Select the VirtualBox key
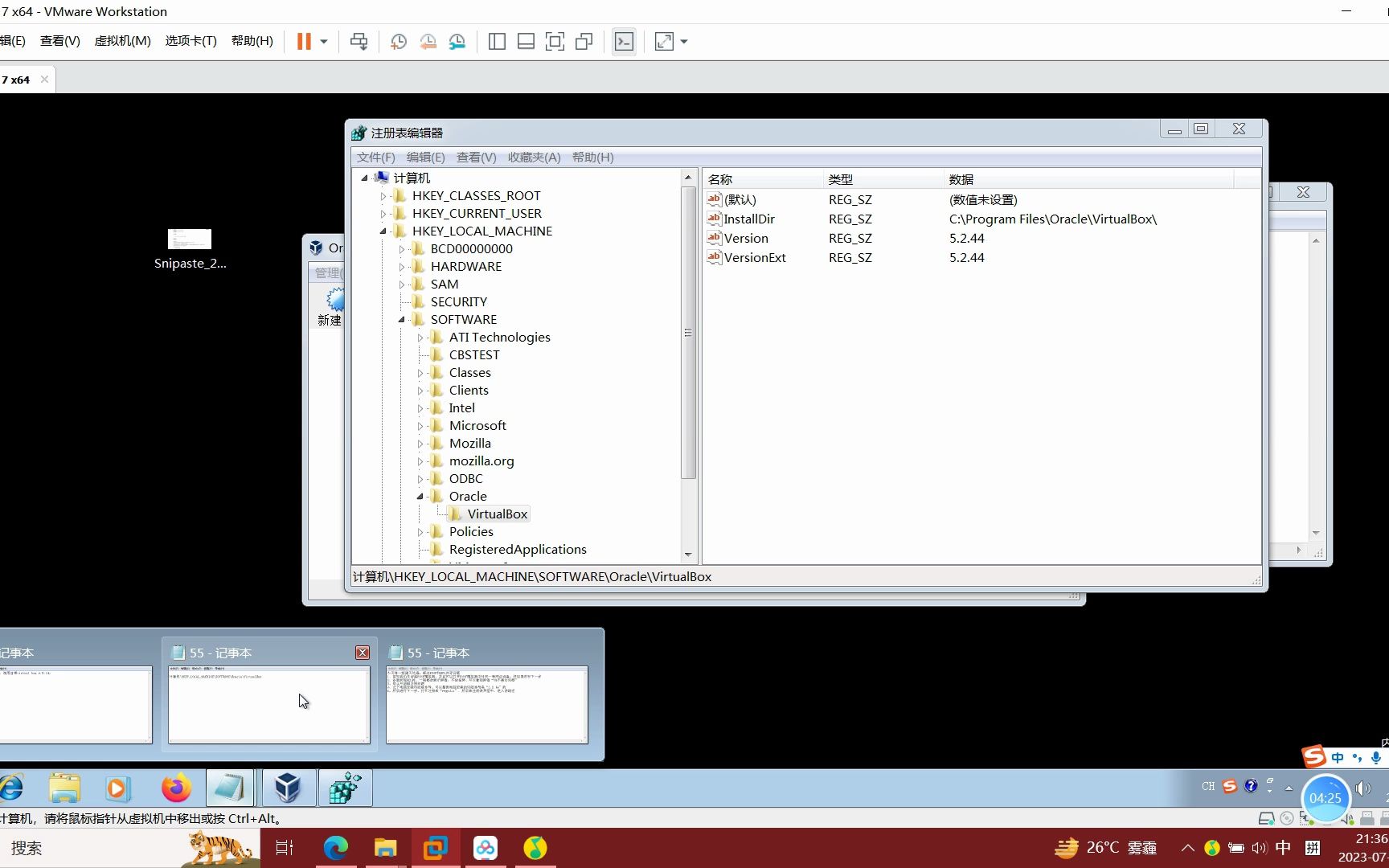 pyautogui.click(x=498, y=514)
